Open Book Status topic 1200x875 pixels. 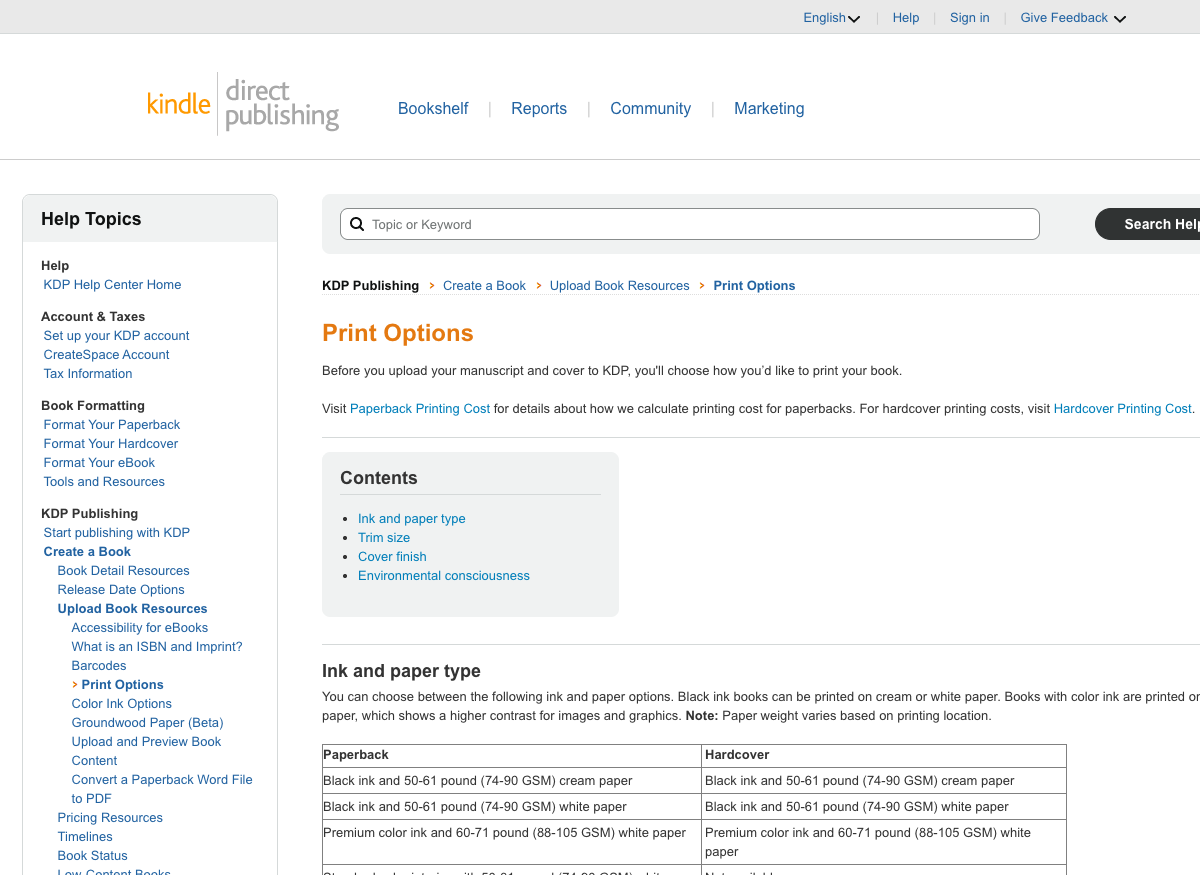coord(92,855)
